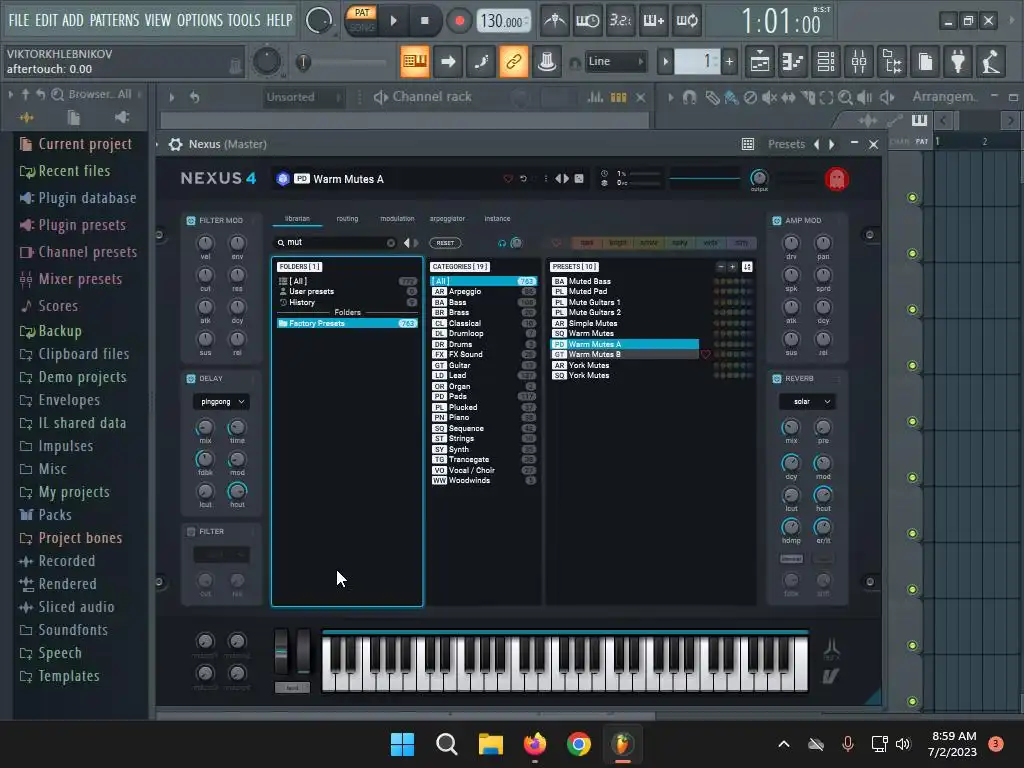The width and height of the screenshot is (1024, 768).
Task: Select Factory Presets folder
Action: [x=347, y=323]
